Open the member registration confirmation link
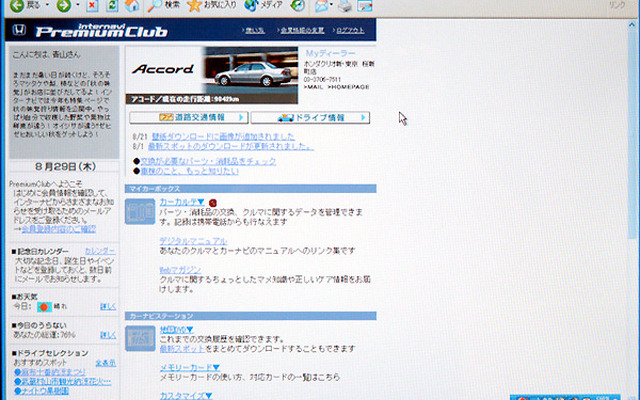 [59, 229]
